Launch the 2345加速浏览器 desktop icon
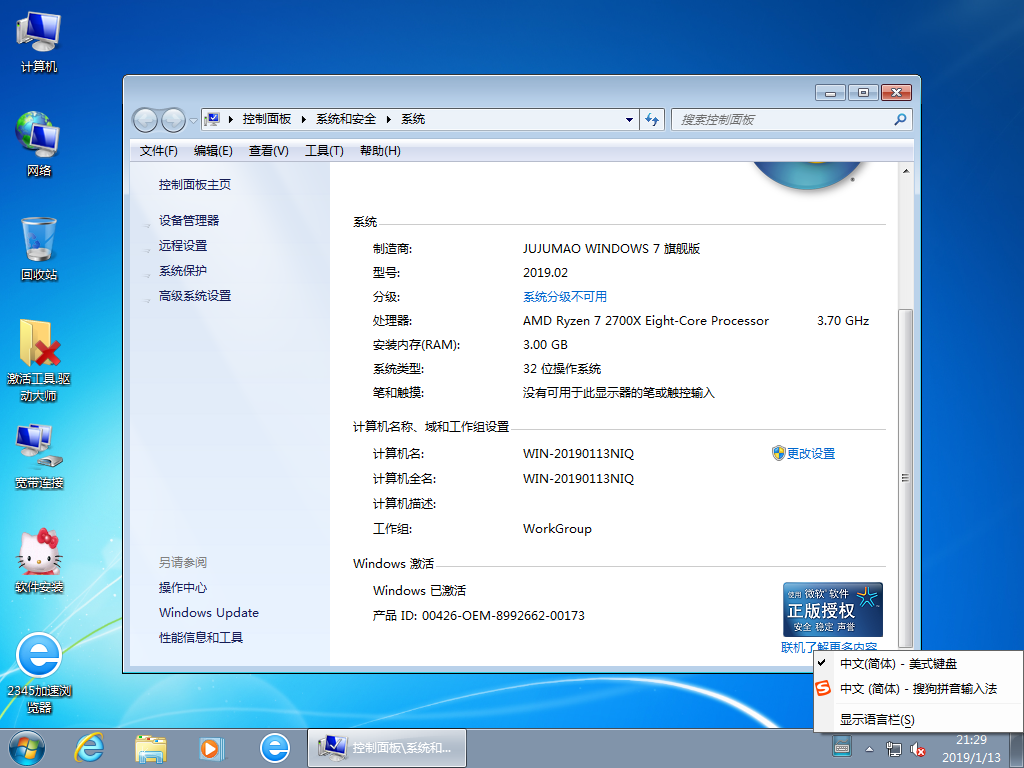1024x768 pixels. 39,673
